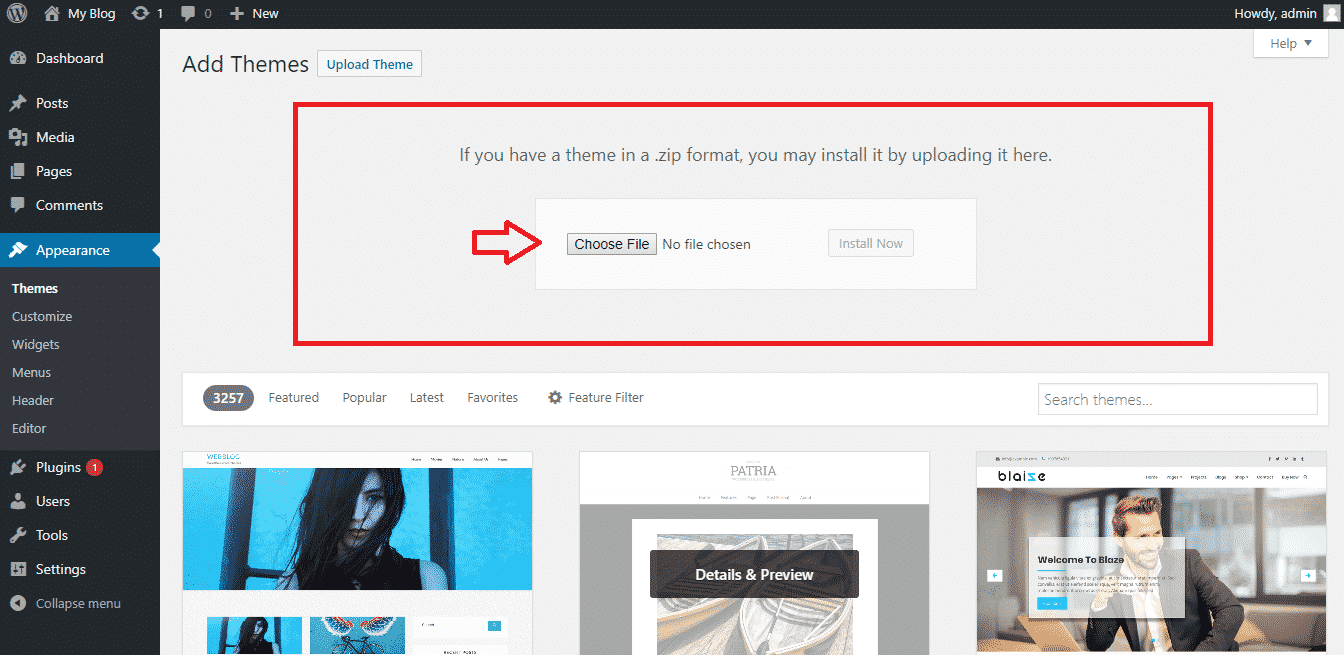
Task: Click the Pages icon in the sidebar
Action: tap(18, 171)
